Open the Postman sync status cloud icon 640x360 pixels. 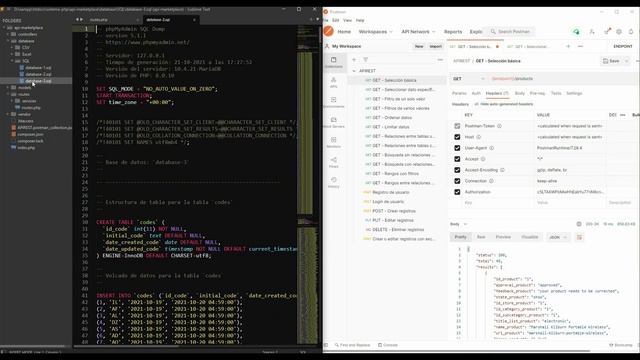tap(576, 31)
